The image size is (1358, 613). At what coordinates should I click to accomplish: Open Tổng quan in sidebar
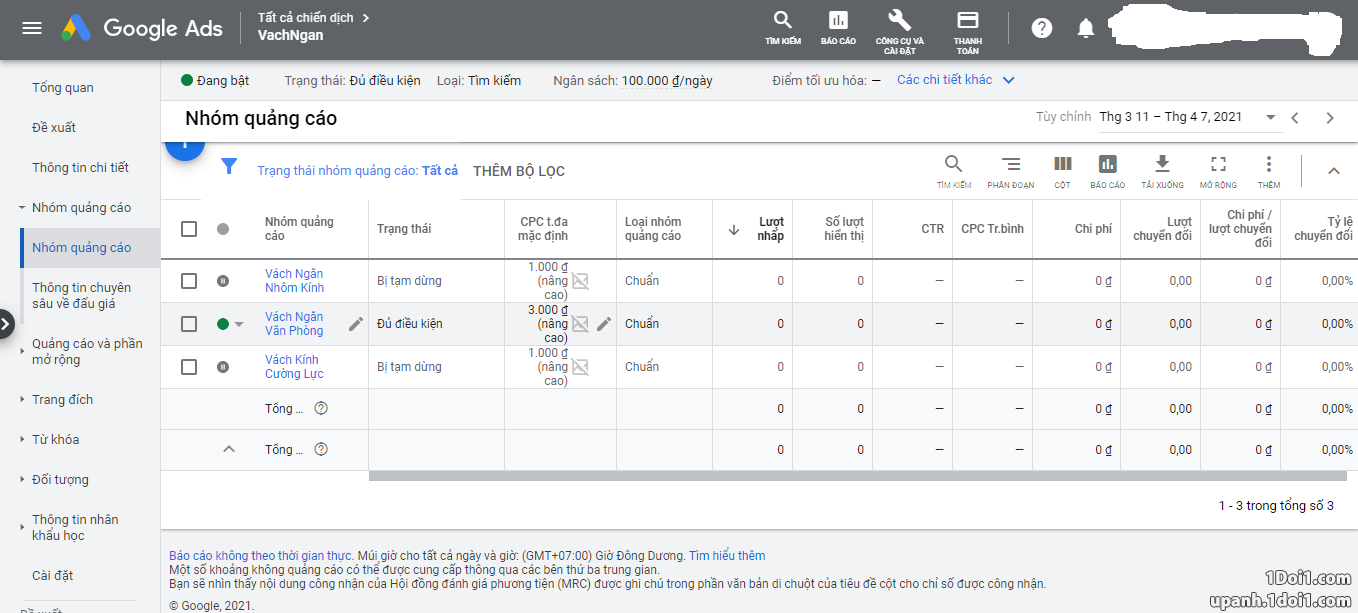click(x=63, y=87)
